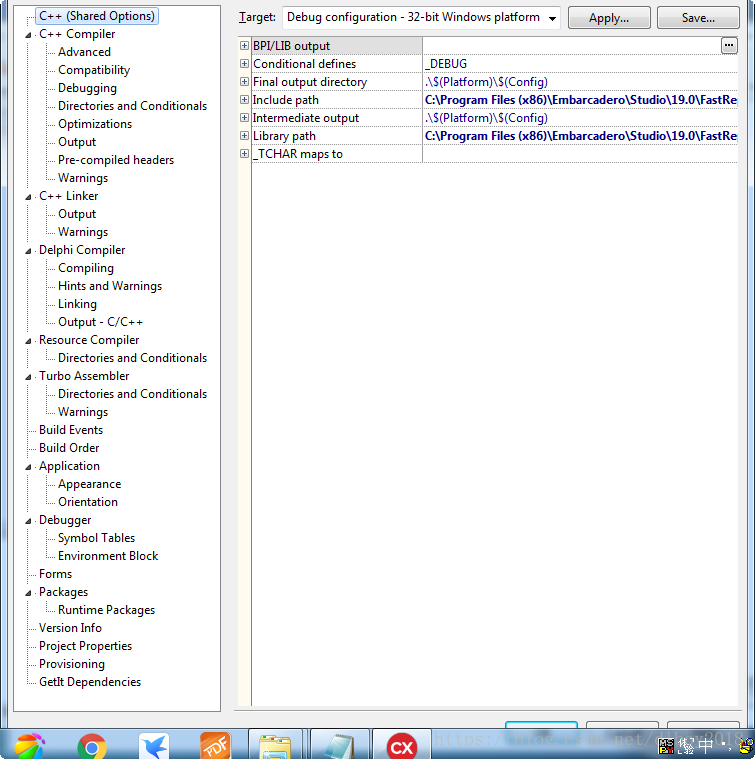This screenshot has height=759, width=755.
Task: Collapse the Turbo Assembler tree node
Action: (29, 377)
